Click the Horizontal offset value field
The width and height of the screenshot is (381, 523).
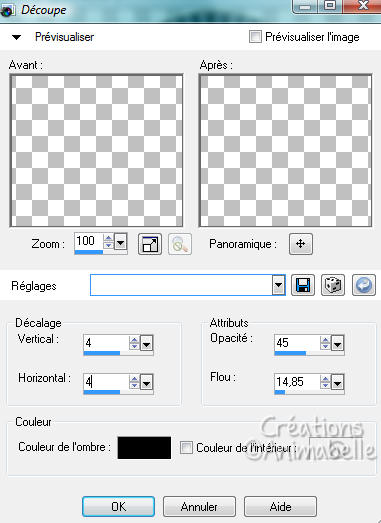(106, 382)
